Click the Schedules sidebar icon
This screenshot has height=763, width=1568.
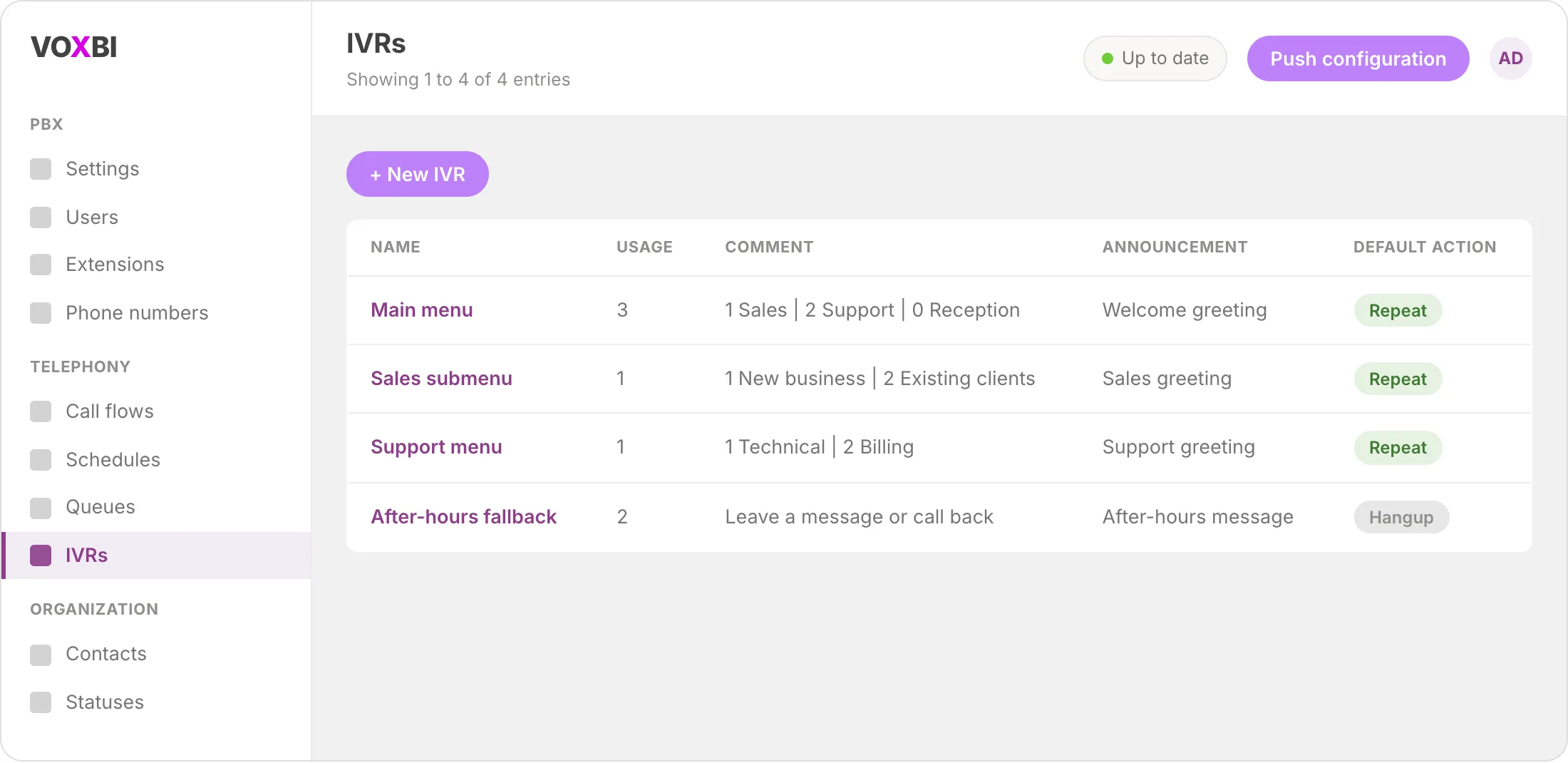(x=41, y=460)
